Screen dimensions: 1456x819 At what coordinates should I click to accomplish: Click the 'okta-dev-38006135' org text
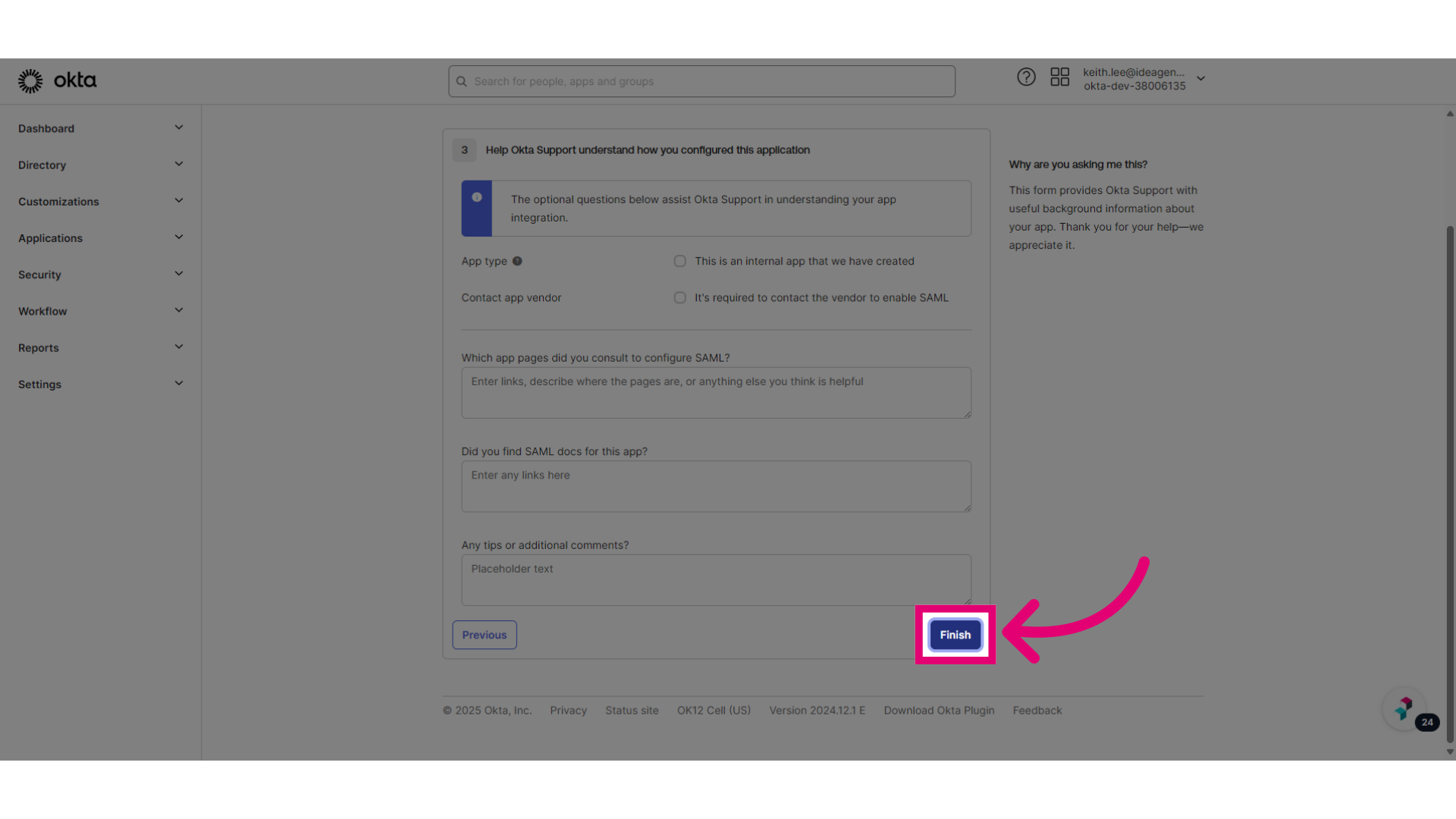tap(1134, 86)
